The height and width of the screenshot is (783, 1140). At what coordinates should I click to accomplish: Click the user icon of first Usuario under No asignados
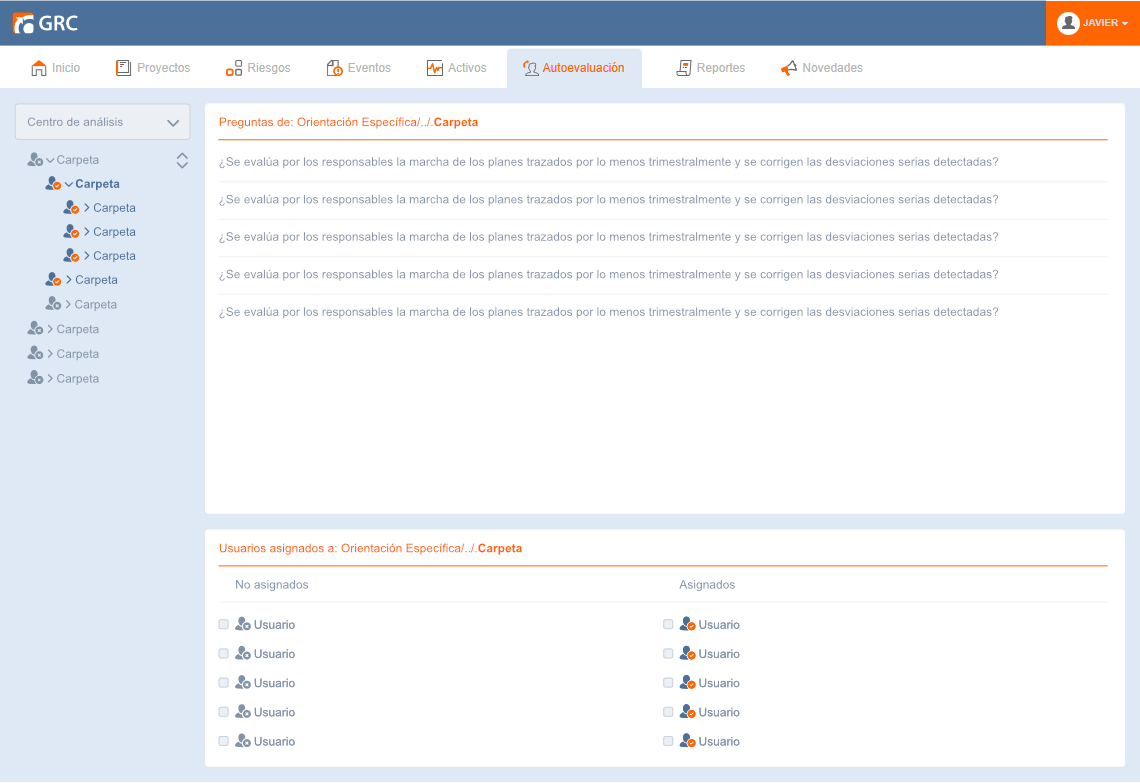coord(243,625)
